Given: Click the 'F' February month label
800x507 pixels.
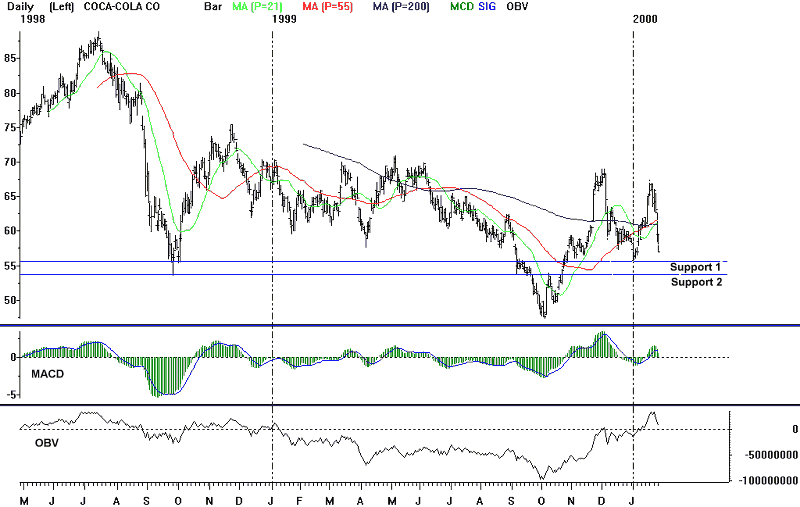Looking at the screenshot, I should click(299, 501).
